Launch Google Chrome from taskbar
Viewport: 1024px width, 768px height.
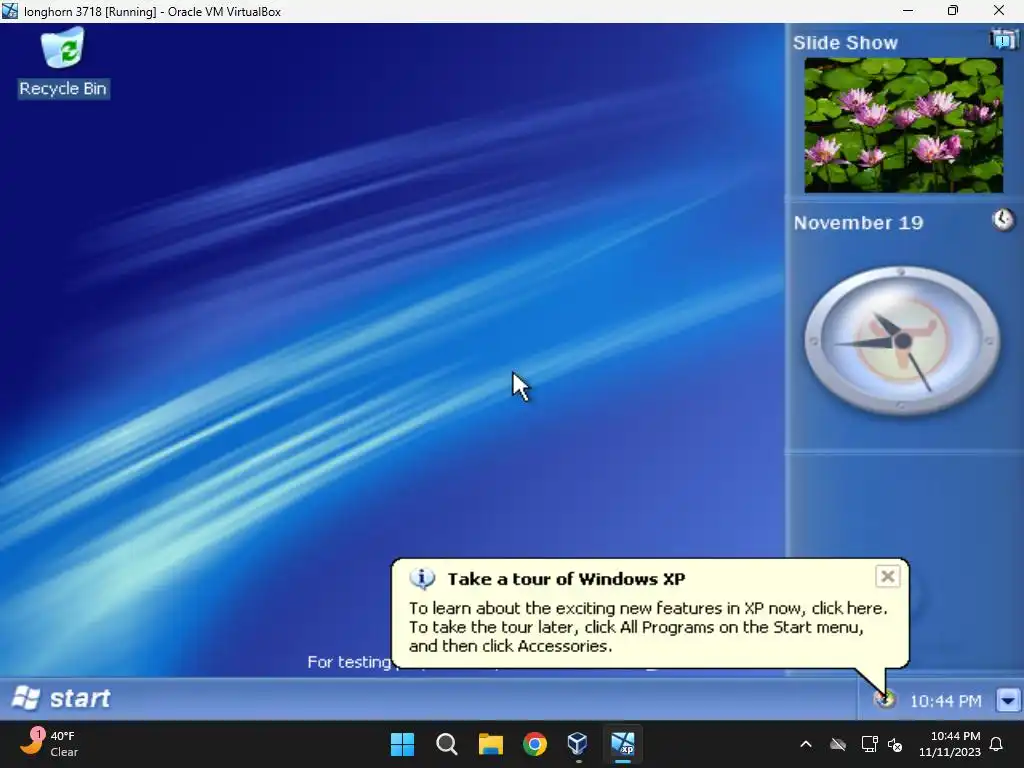pos(535,744)
